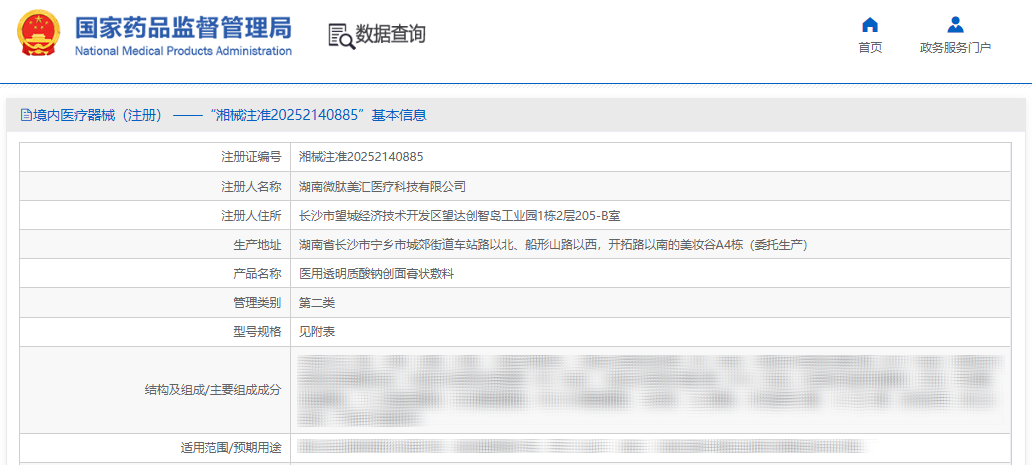1032x465 pixels.
Task: Select the 产品名称 label cell
Action: coord(155,274)
